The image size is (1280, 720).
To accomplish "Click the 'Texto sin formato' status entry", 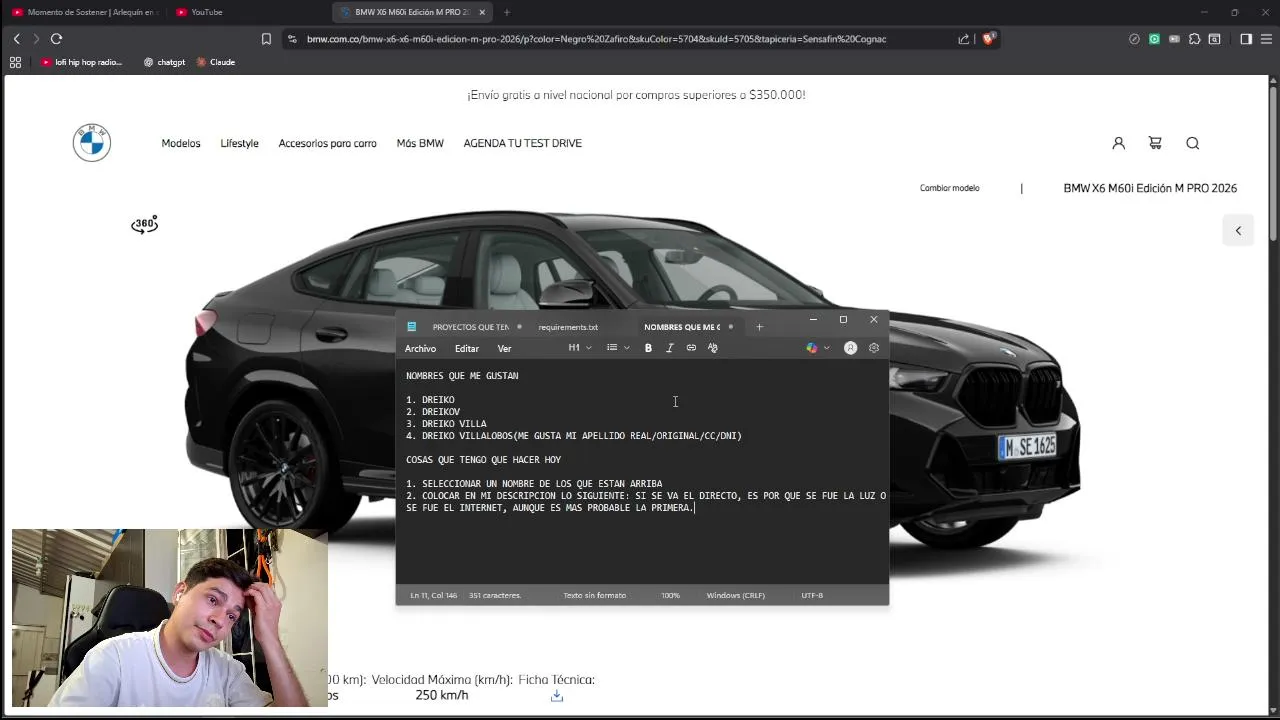I will (594, 595).
